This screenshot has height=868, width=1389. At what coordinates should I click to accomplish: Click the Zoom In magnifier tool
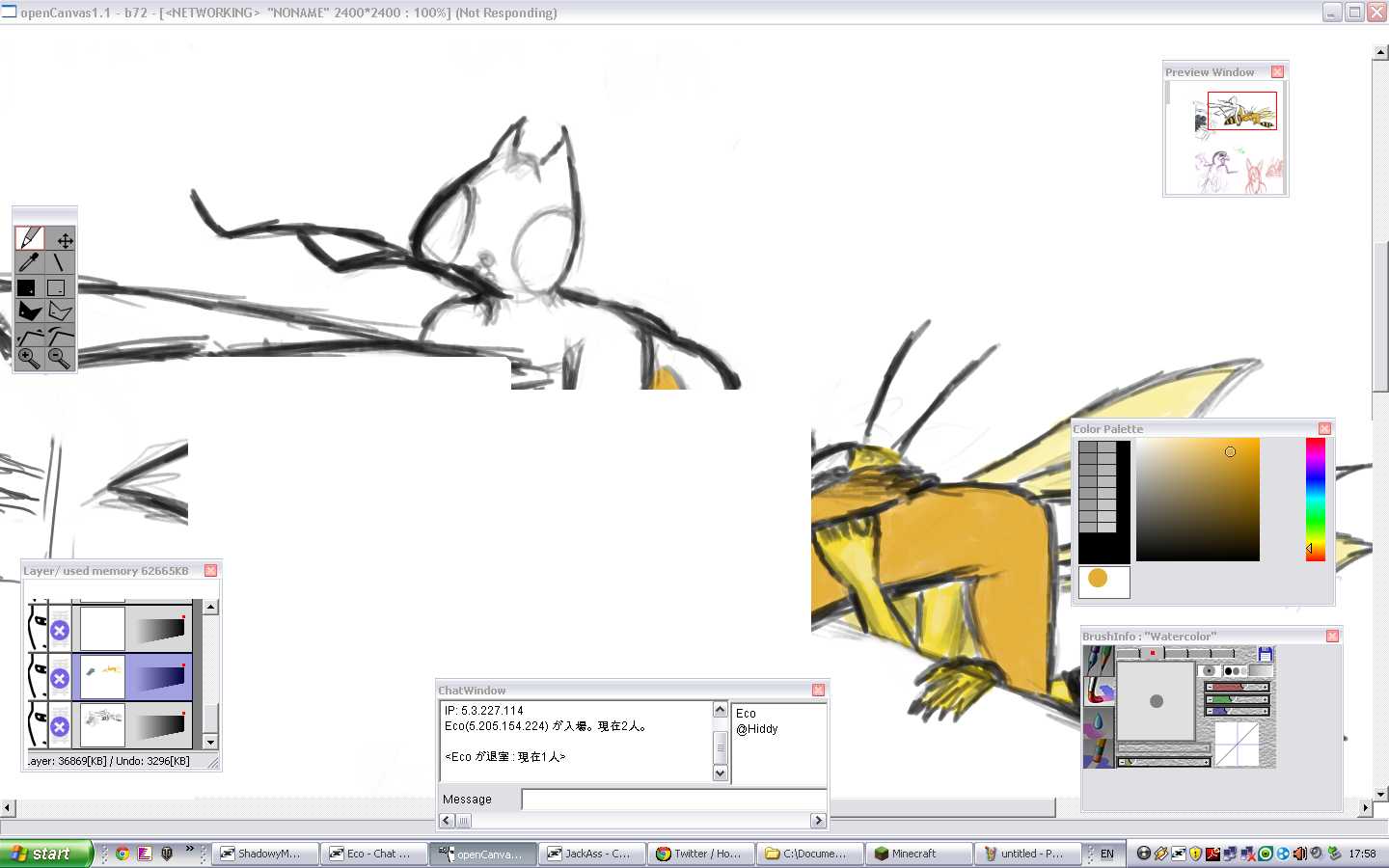(x=29, y=359)
